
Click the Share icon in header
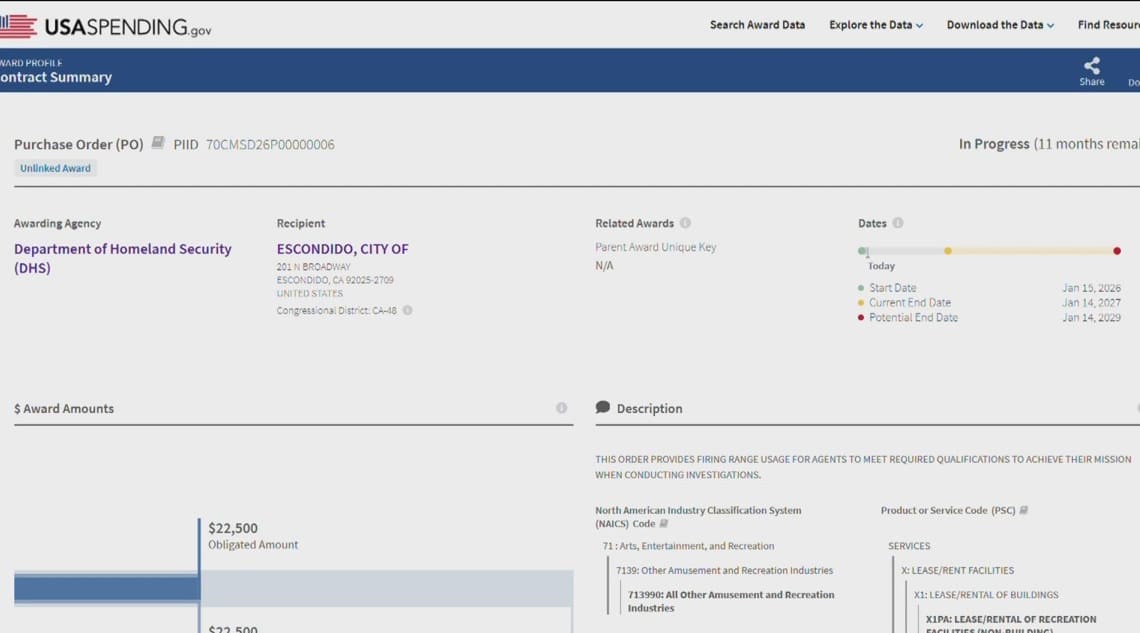pos(1091,66)
